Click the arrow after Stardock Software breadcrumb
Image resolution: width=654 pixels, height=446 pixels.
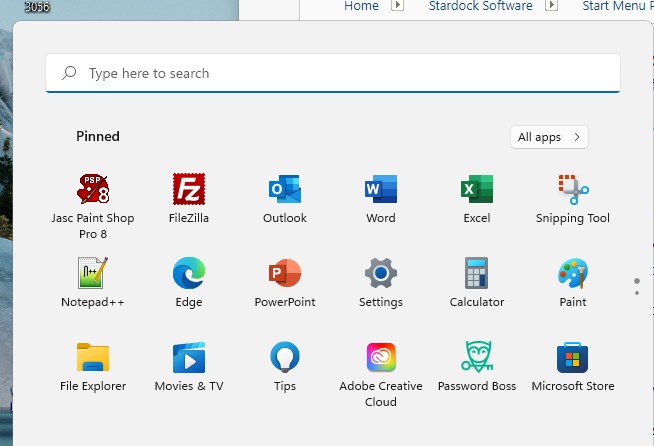pos(552,5)
